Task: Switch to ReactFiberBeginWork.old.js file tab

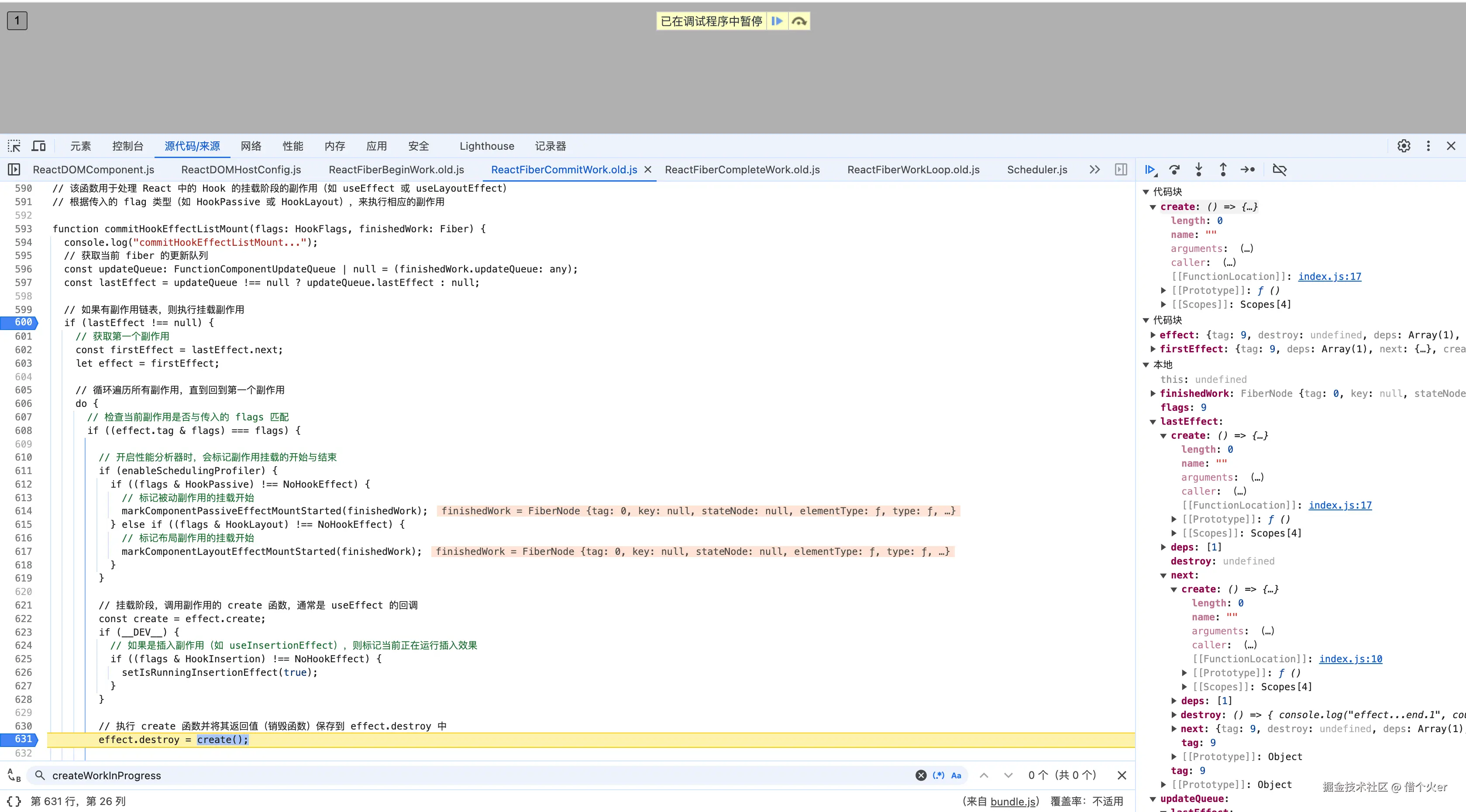Action: (x=396, y=169)
